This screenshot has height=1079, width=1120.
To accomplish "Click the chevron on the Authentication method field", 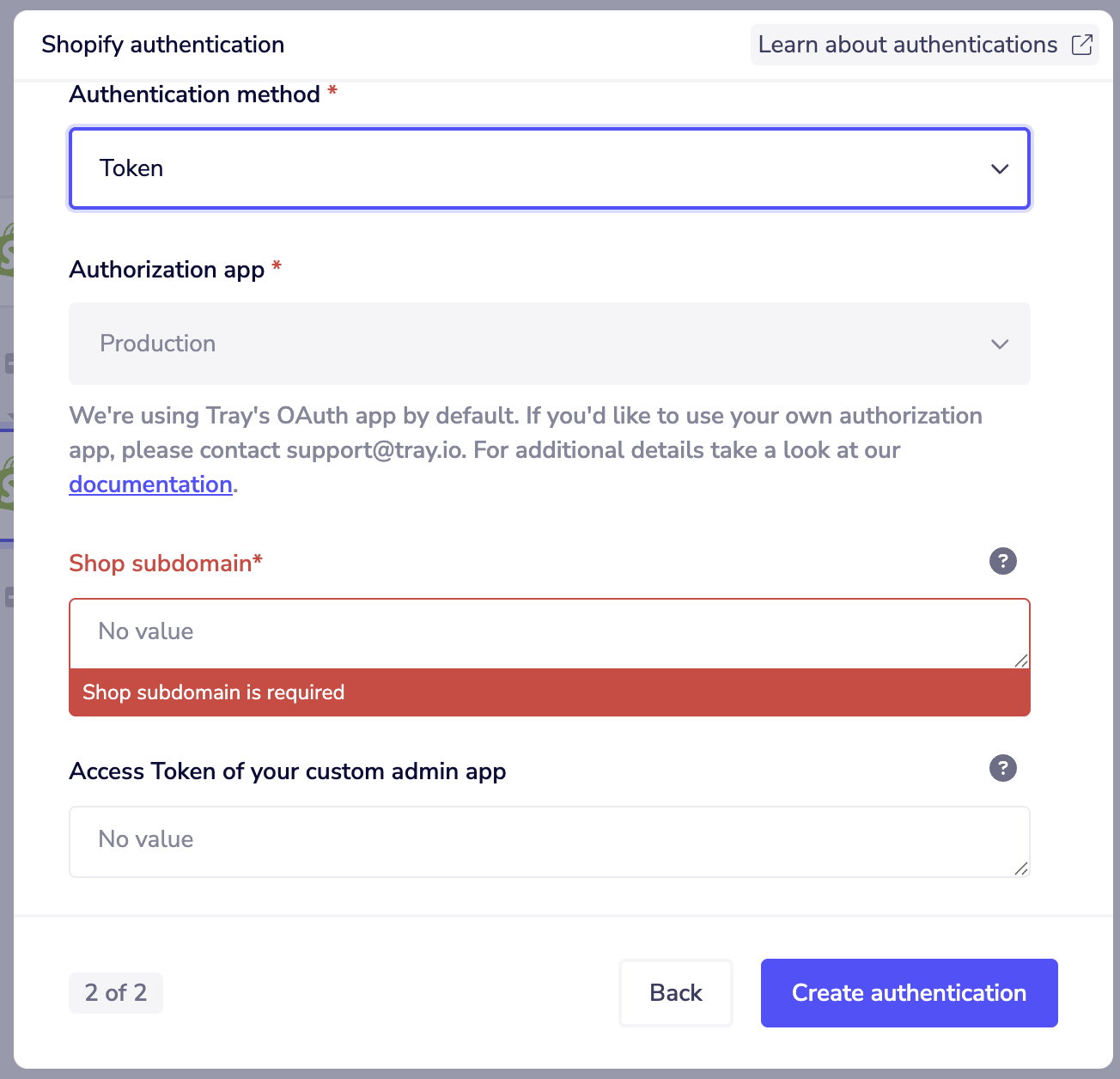I will point(999,168).
